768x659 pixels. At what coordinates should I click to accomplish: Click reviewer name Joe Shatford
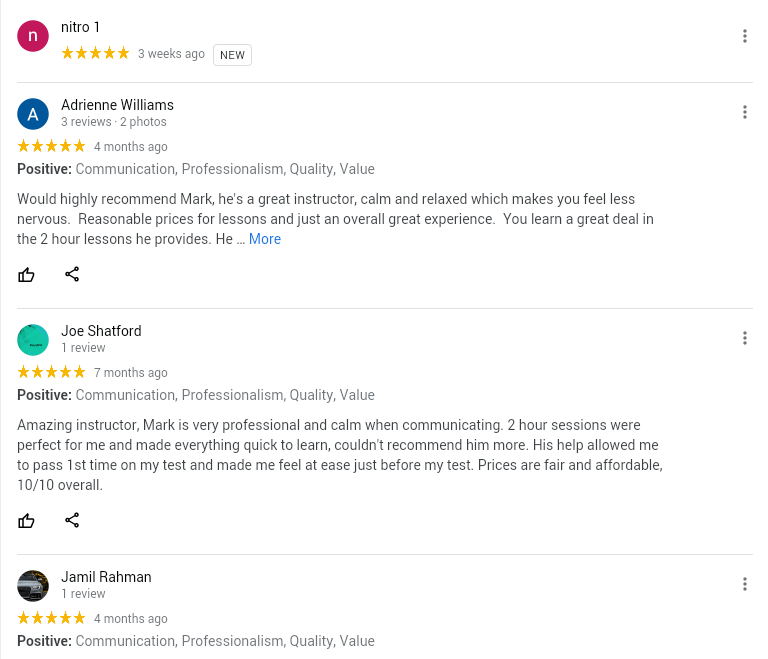101,331
